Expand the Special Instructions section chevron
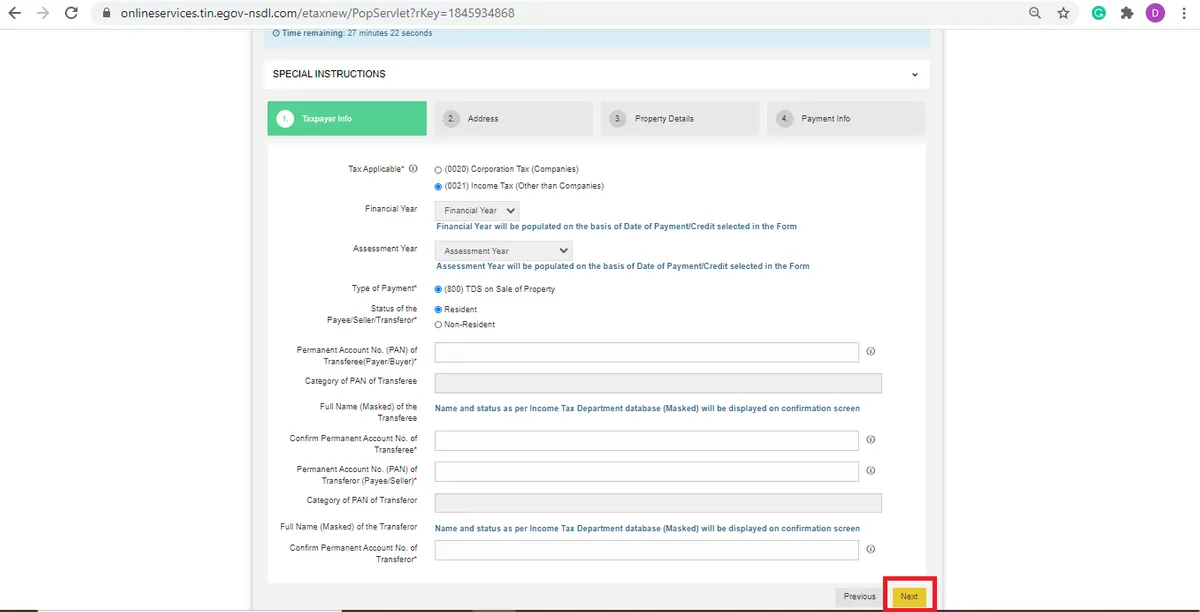Viewport: 1200px width, 612px height. [x=914, y=74]
